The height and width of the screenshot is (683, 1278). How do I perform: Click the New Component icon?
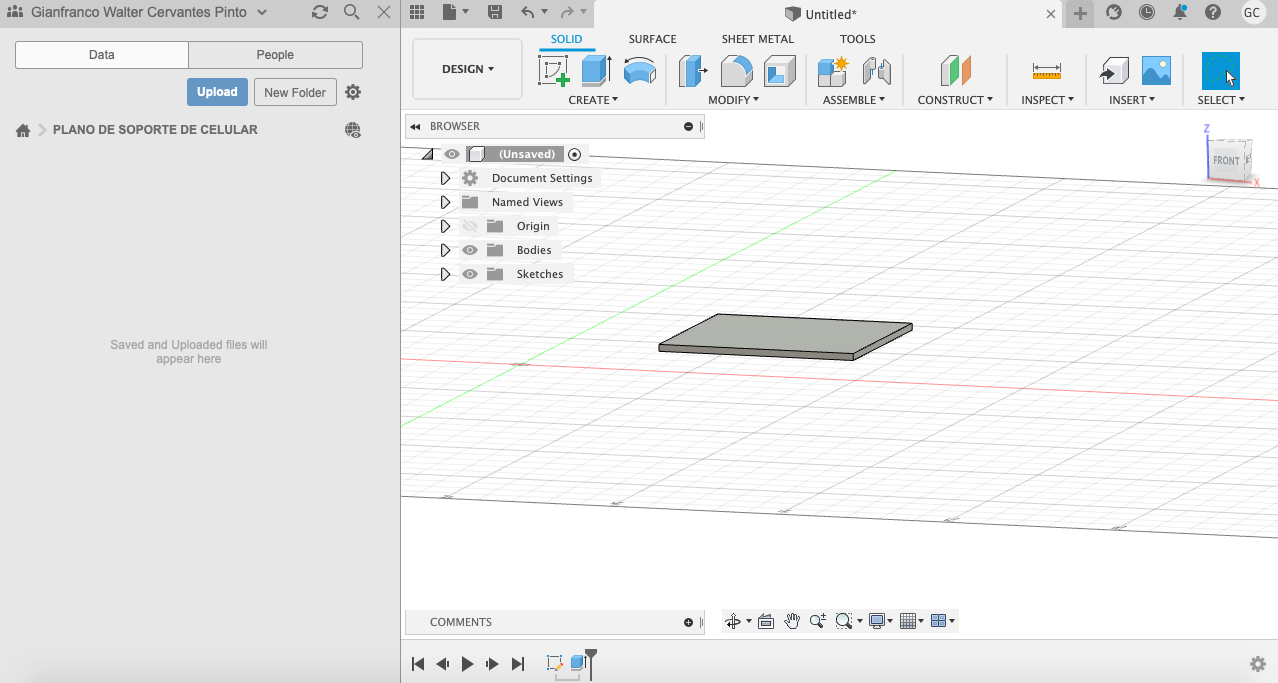point(833,71)
